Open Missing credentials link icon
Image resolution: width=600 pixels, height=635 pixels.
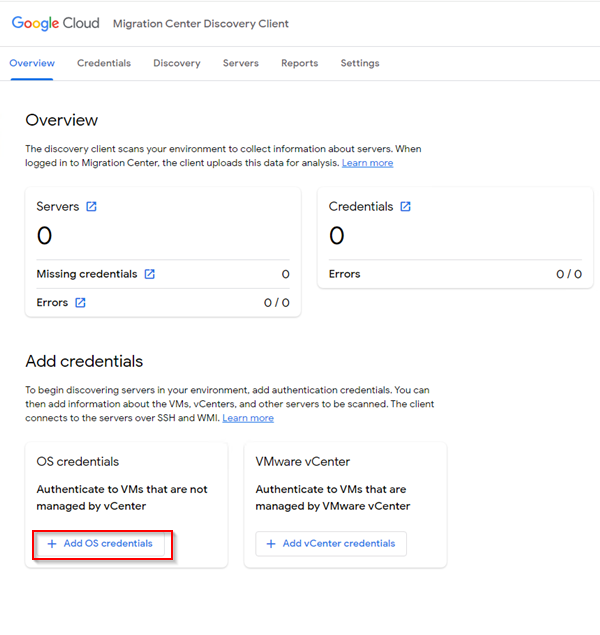click(150, 274)
